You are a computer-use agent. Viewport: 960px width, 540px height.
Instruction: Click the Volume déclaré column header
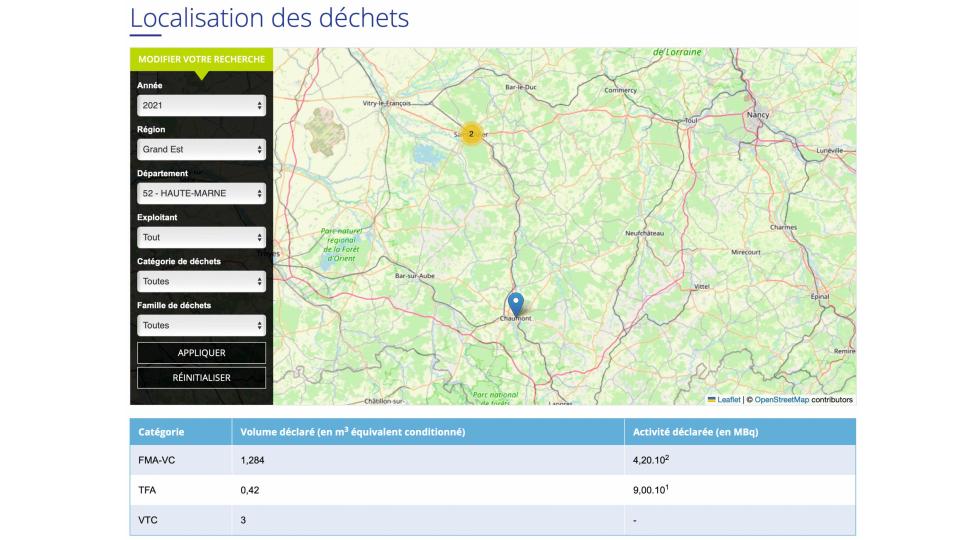click(428, 432)
